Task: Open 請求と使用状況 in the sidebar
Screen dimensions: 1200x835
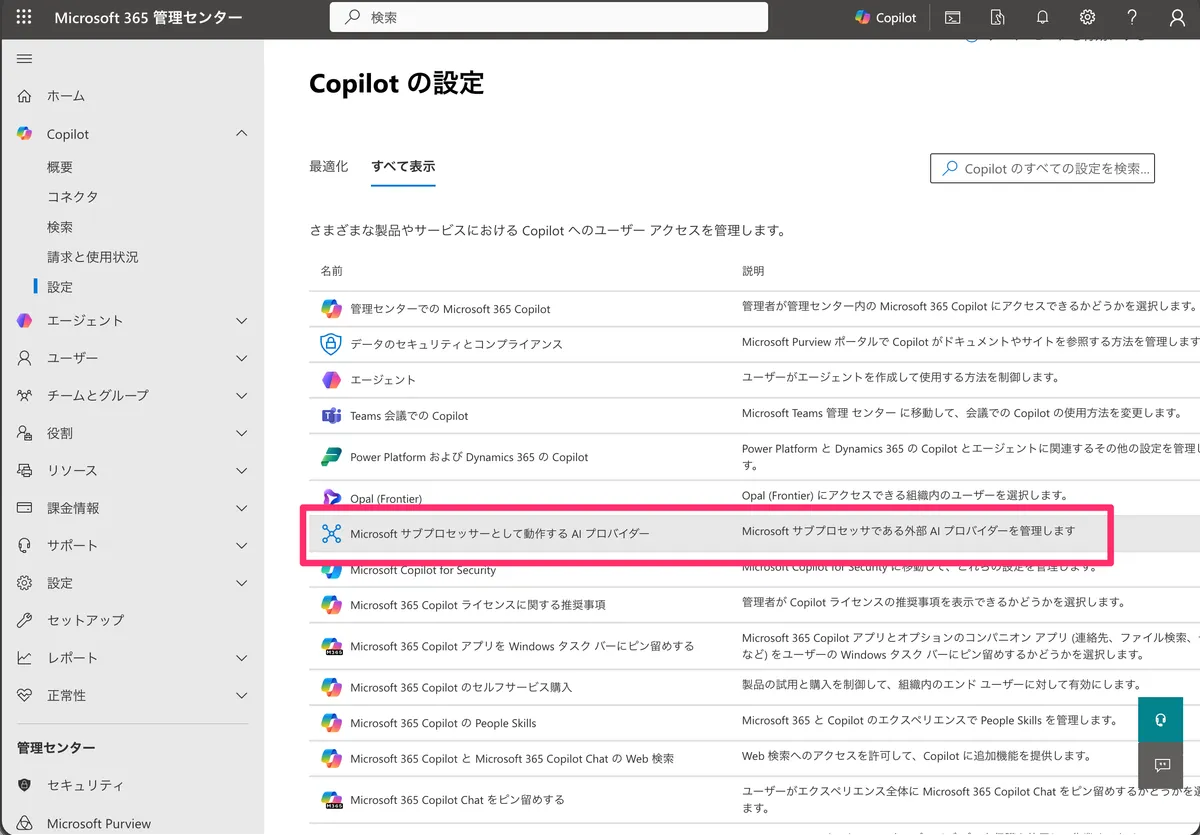Action: [93, 257]
